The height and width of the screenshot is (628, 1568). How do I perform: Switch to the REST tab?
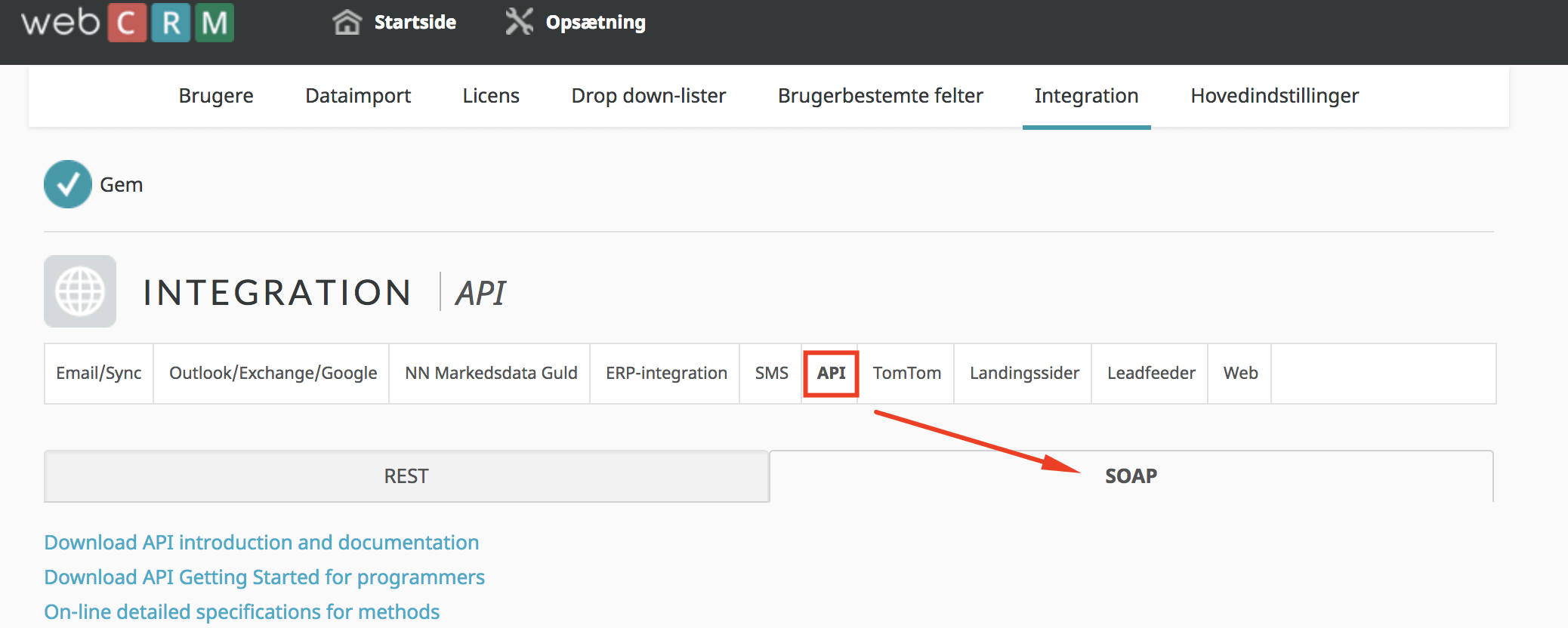pos(406,476)
